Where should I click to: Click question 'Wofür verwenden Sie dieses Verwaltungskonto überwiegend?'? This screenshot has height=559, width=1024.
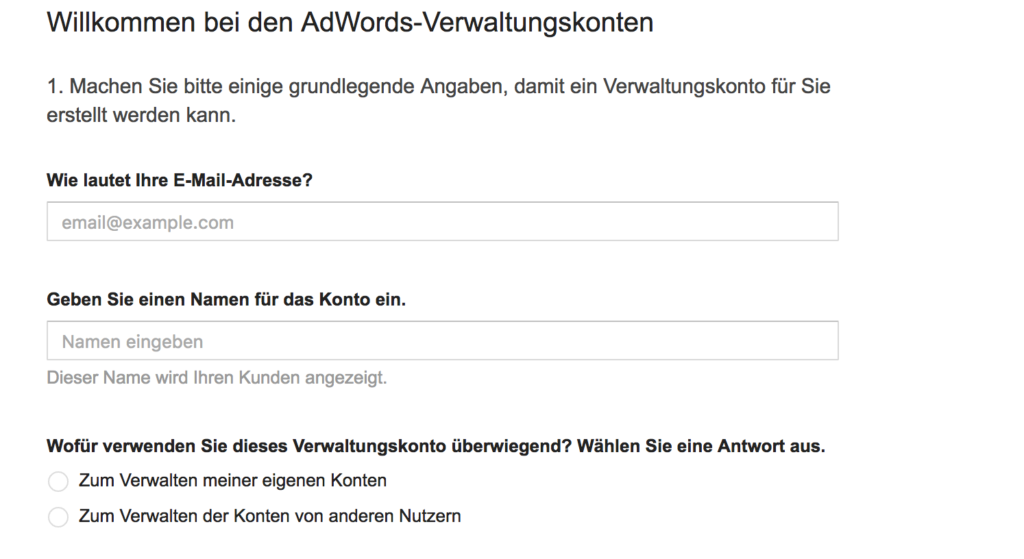pyautogui.click(x=309, y=446)
